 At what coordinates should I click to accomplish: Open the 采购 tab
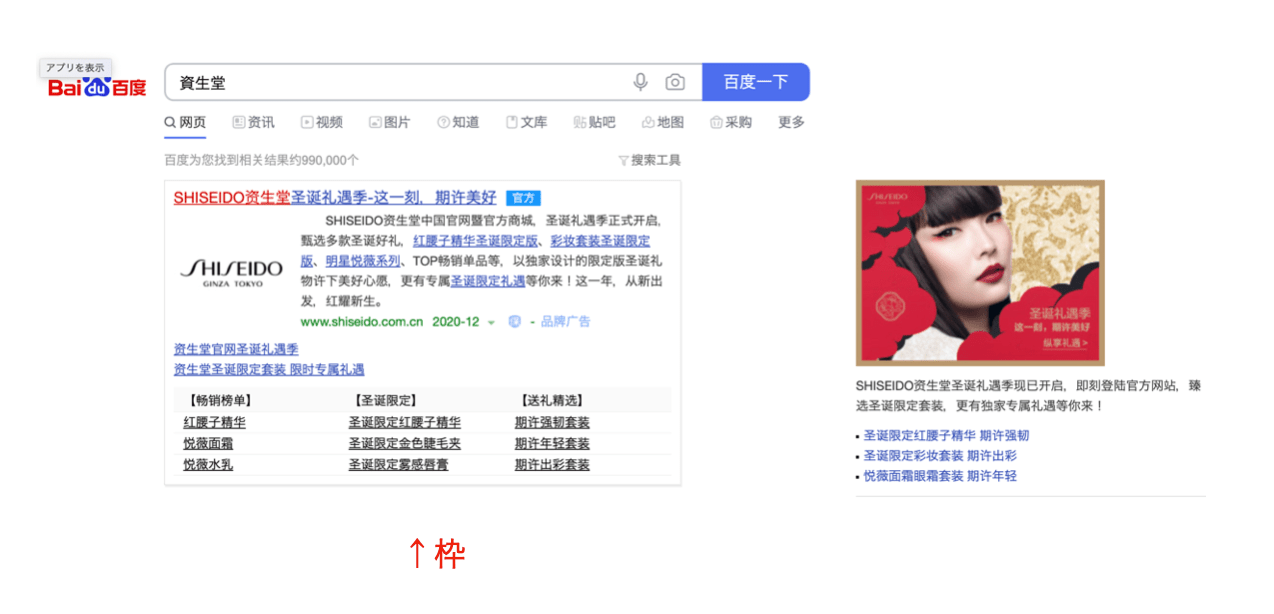[730, 122]
